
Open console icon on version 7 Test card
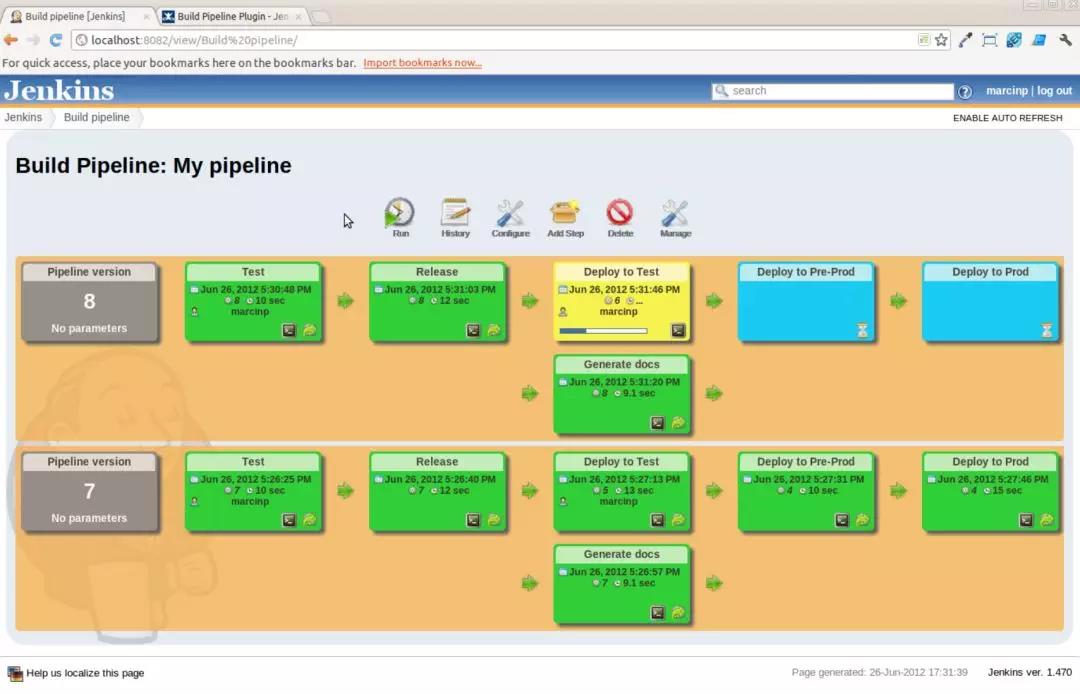289,520
